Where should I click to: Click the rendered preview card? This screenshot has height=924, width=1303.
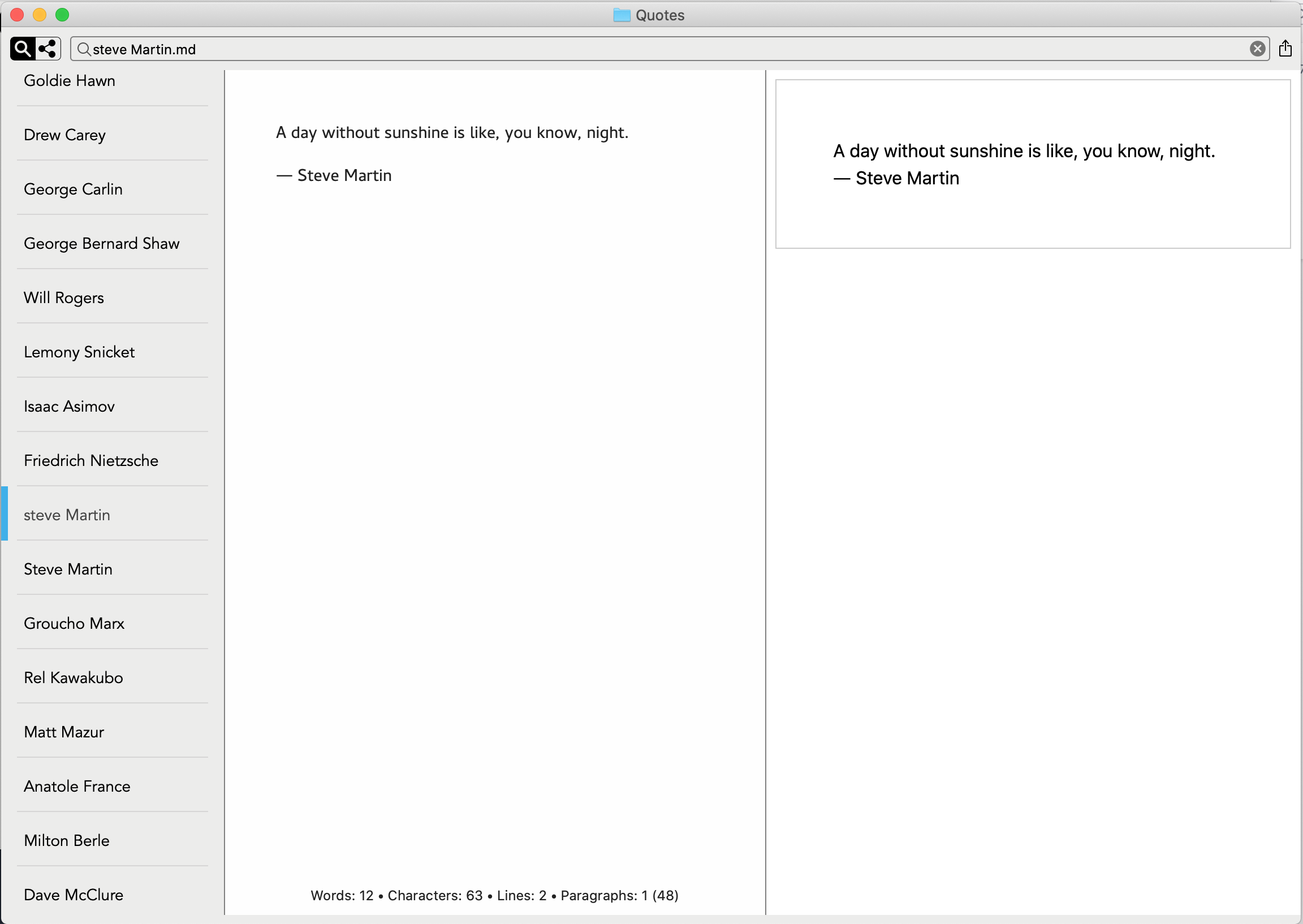[1032, 164]
